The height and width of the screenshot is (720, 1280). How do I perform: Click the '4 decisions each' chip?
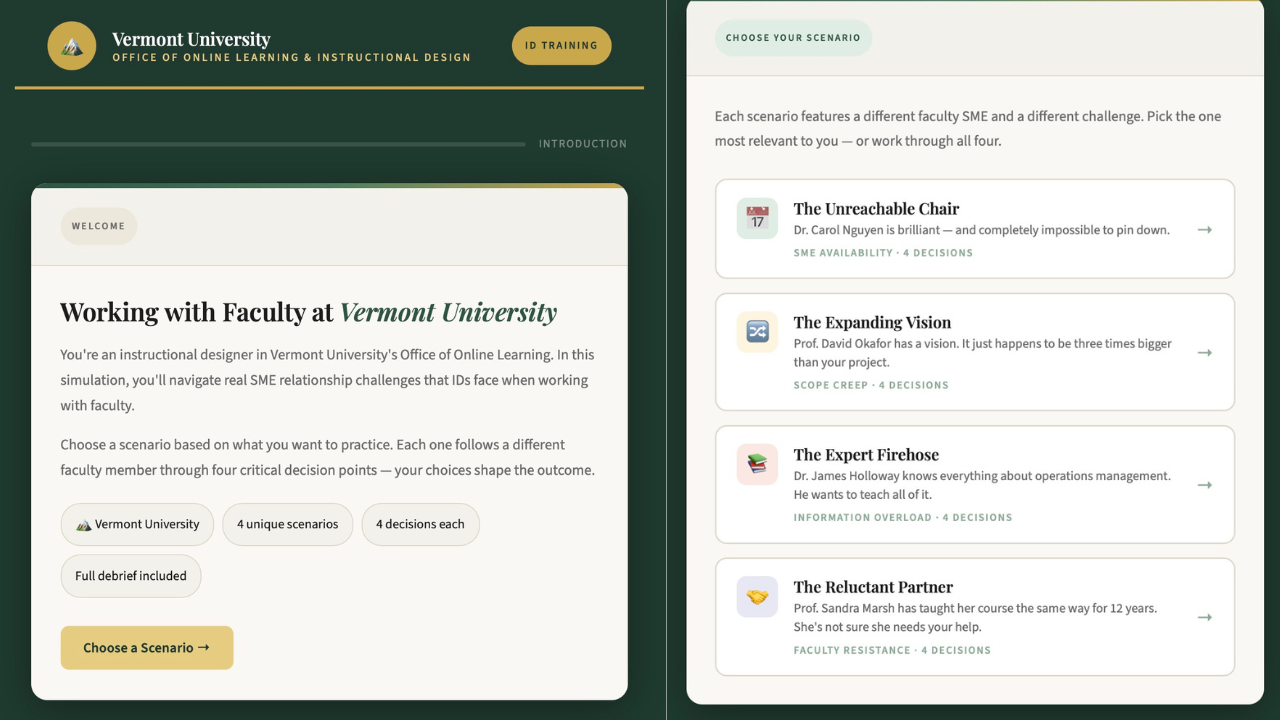[x=420, y=524]
